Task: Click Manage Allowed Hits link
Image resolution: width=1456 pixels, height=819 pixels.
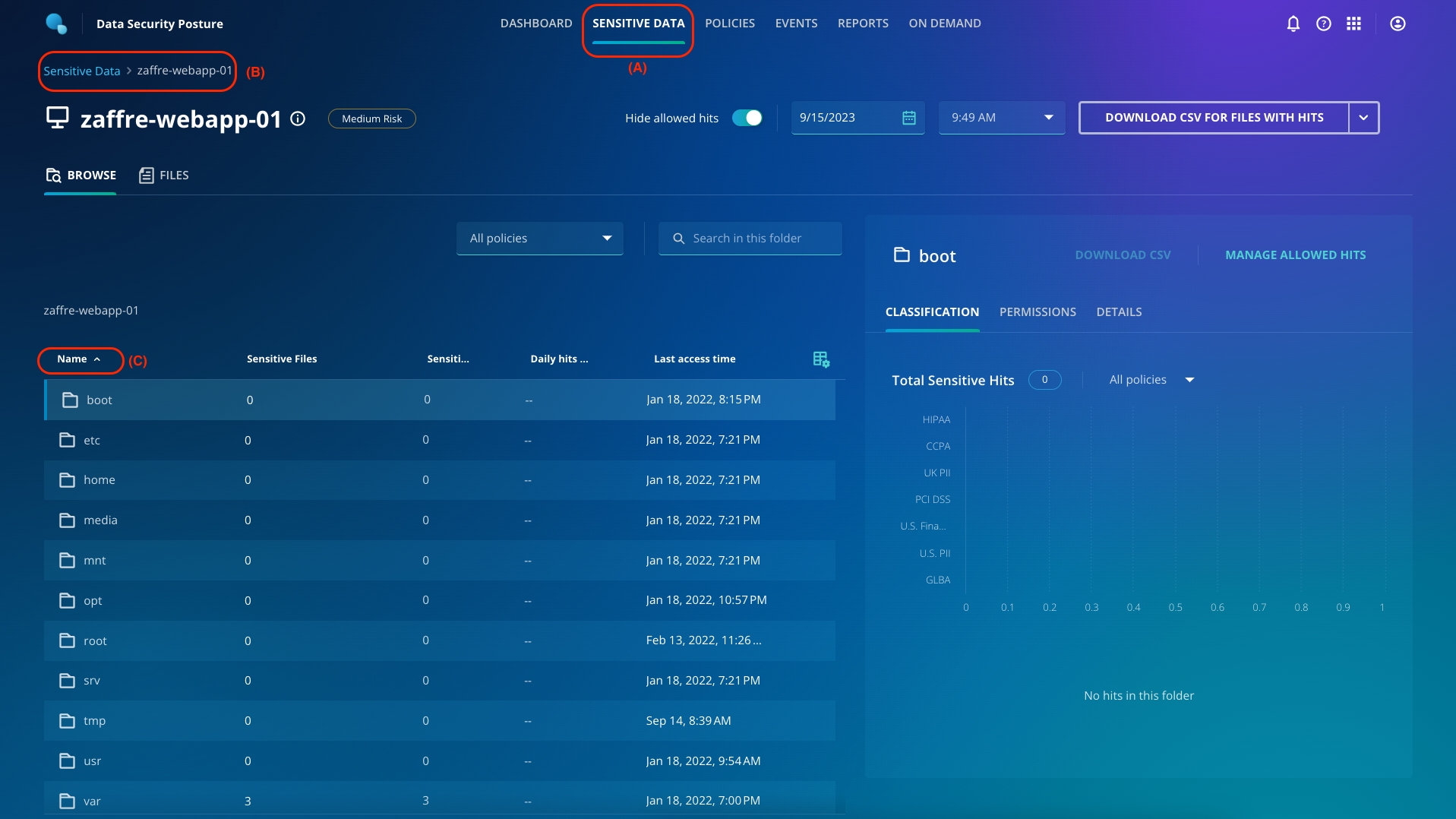Action: [1295, 255]
